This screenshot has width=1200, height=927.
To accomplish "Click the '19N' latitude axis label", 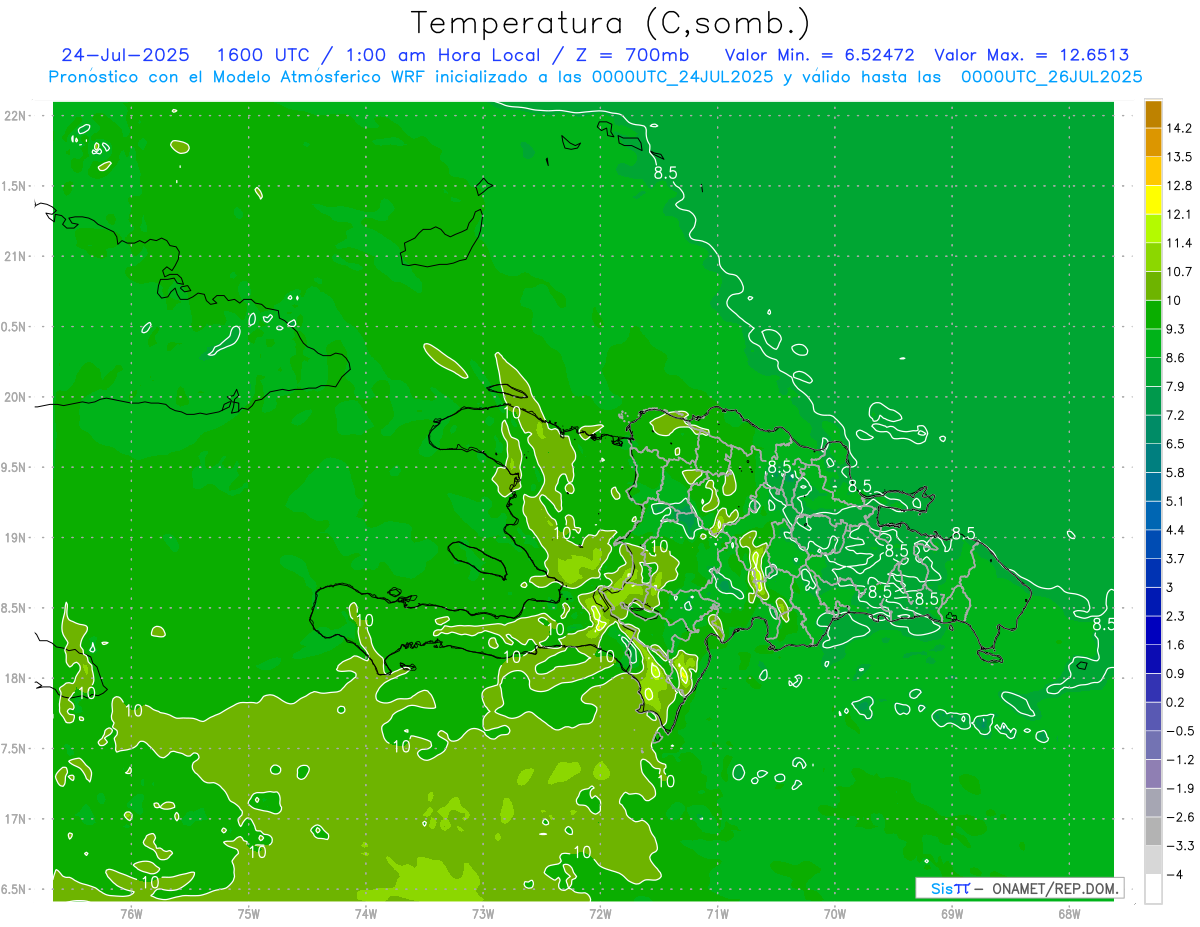I will pyautogui.click(x=17, y=538).
